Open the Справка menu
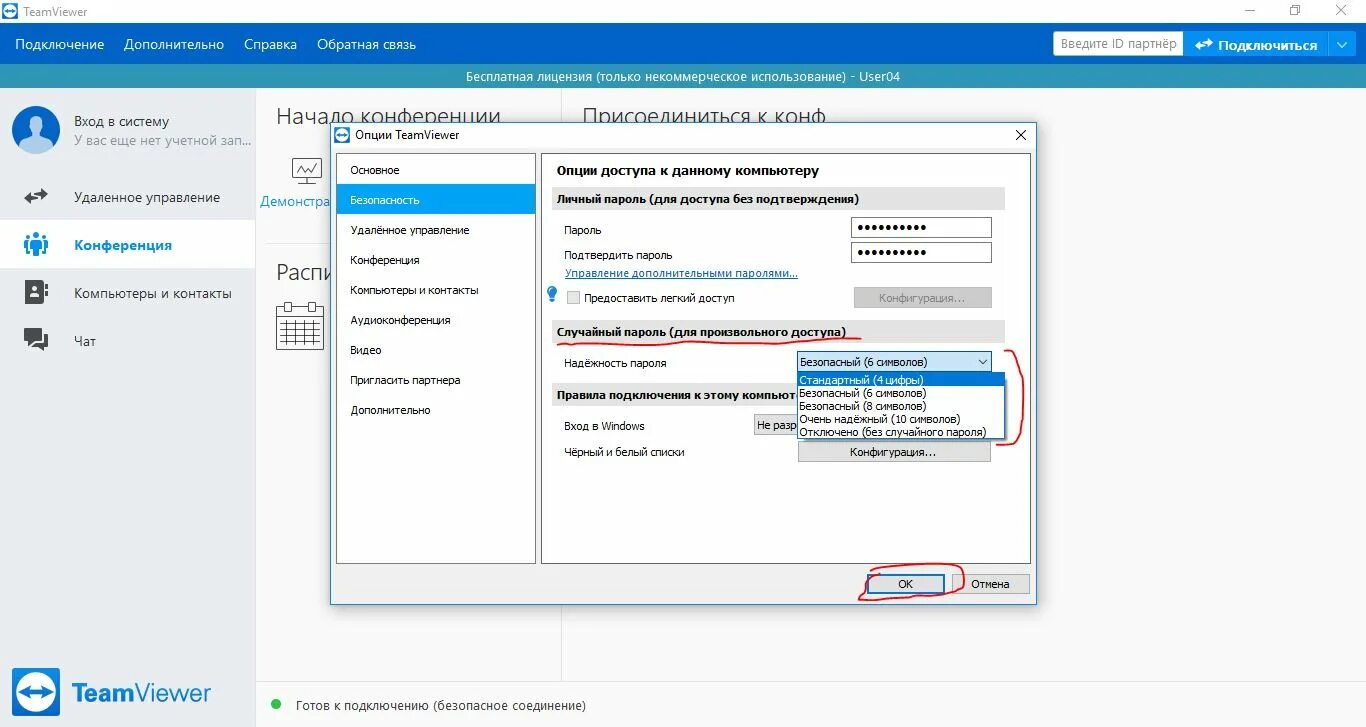This screenshot has height=727, width=1366. [270, 44]
